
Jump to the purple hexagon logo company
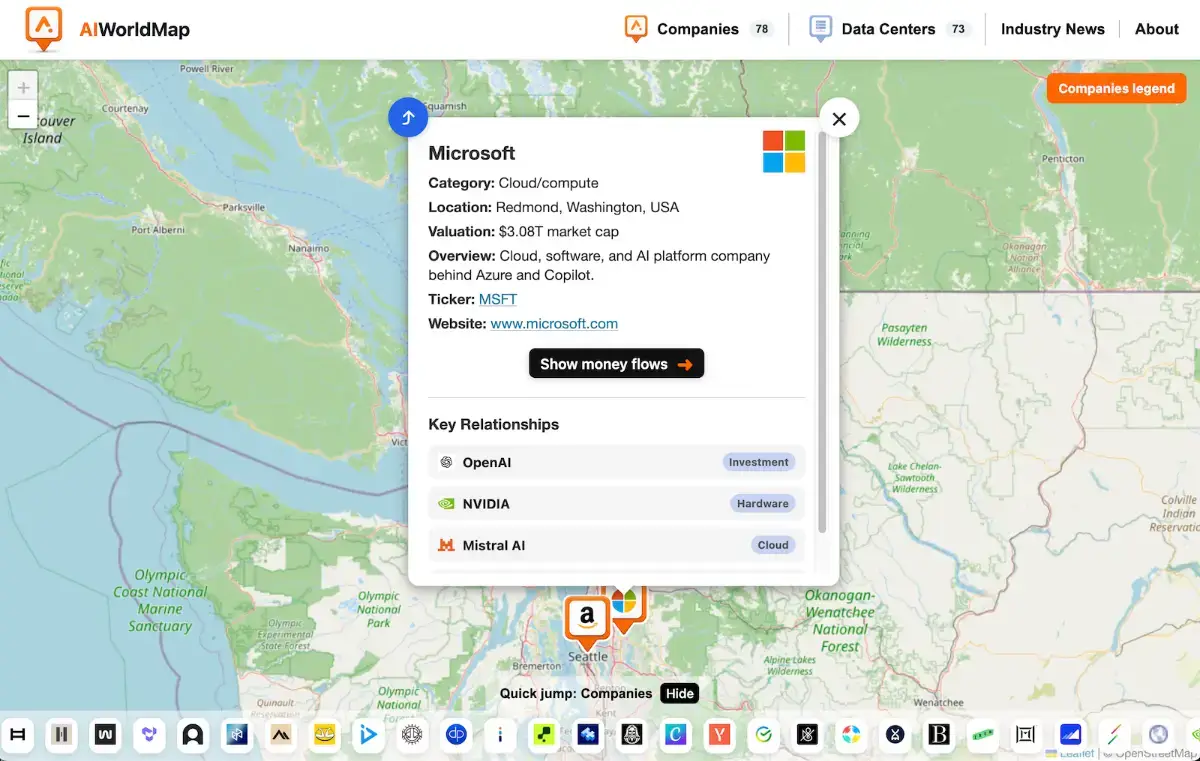coord(149,735)
